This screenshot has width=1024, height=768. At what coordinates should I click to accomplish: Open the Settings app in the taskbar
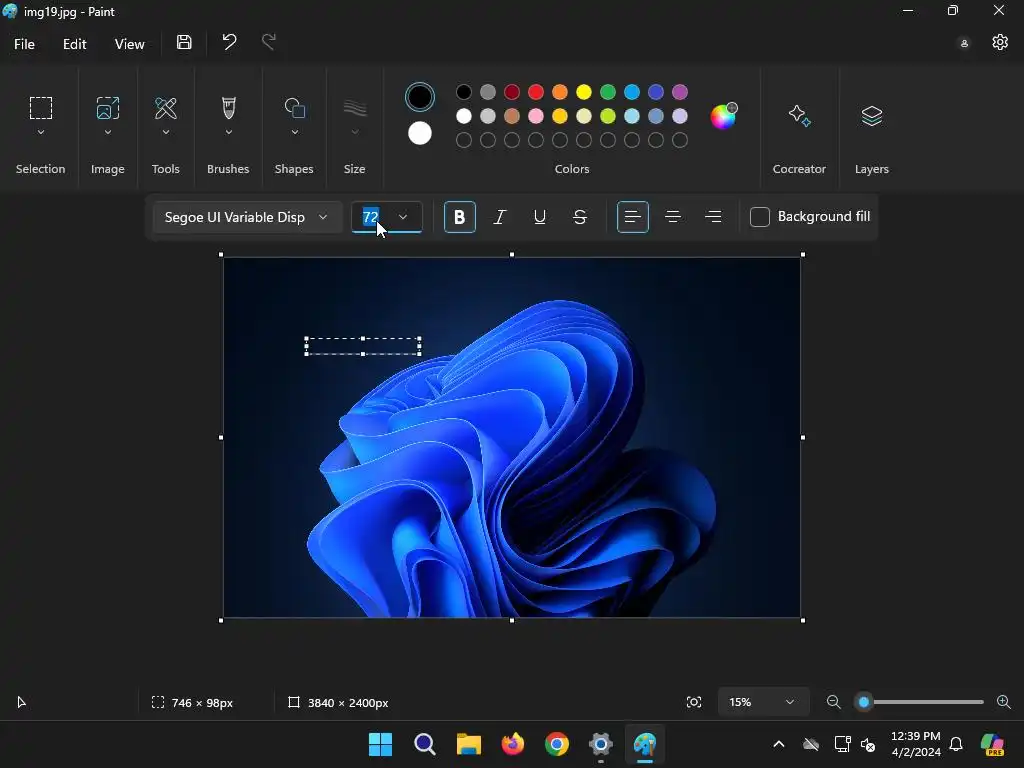pyautogui.click(x=600, y=744)
